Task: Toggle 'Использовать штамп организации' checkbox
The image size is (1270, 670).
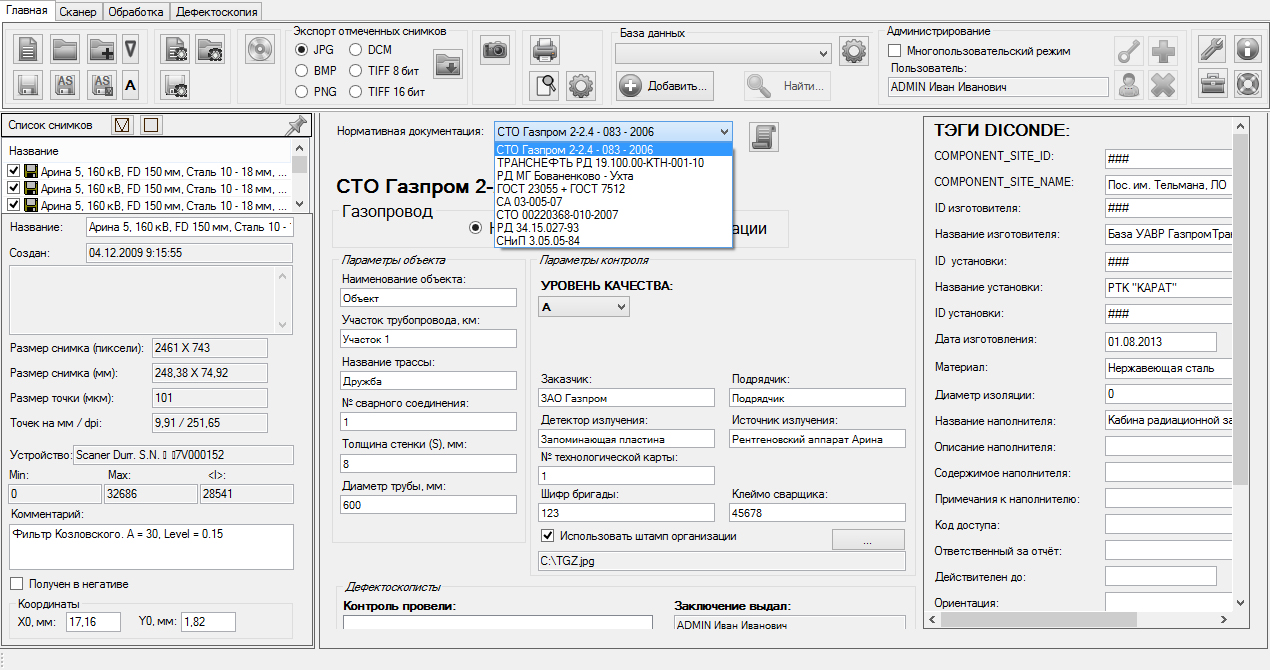Action: [x=548, y=536]
